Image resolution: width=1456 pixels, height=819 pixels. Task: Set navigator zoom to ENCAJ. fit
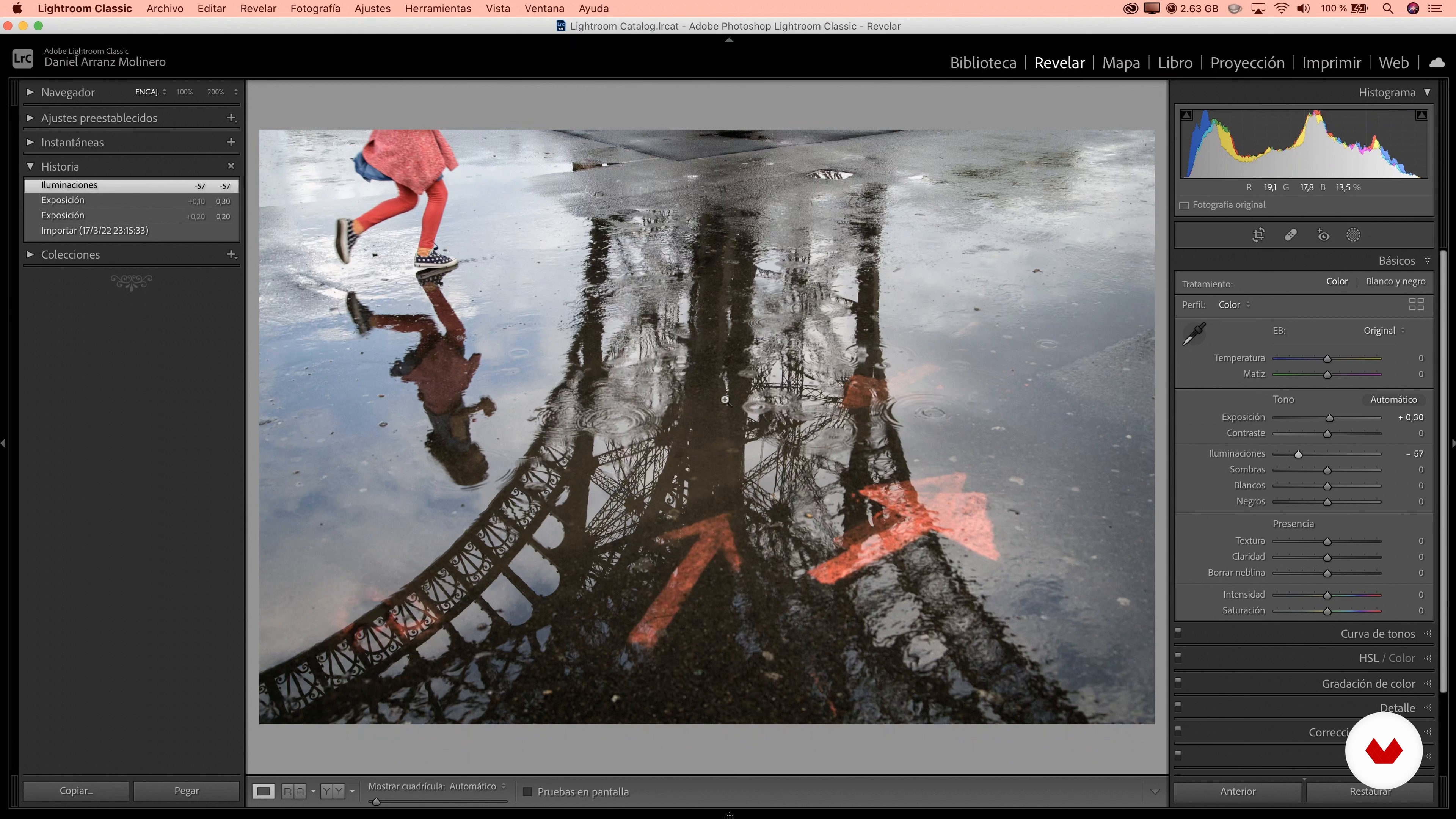click(x=147, y=91)
